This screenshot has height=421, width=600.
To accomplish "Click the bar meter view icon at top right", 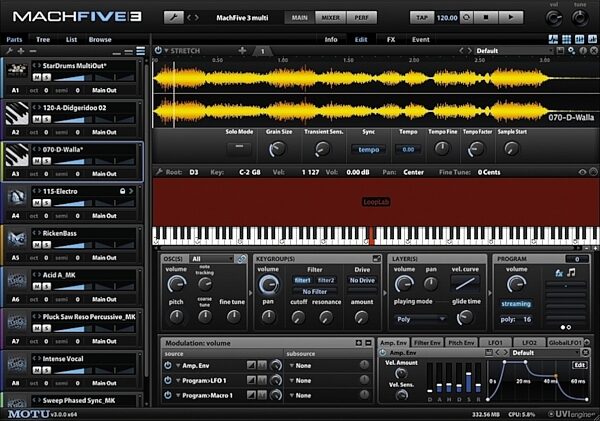I will 592,39.
